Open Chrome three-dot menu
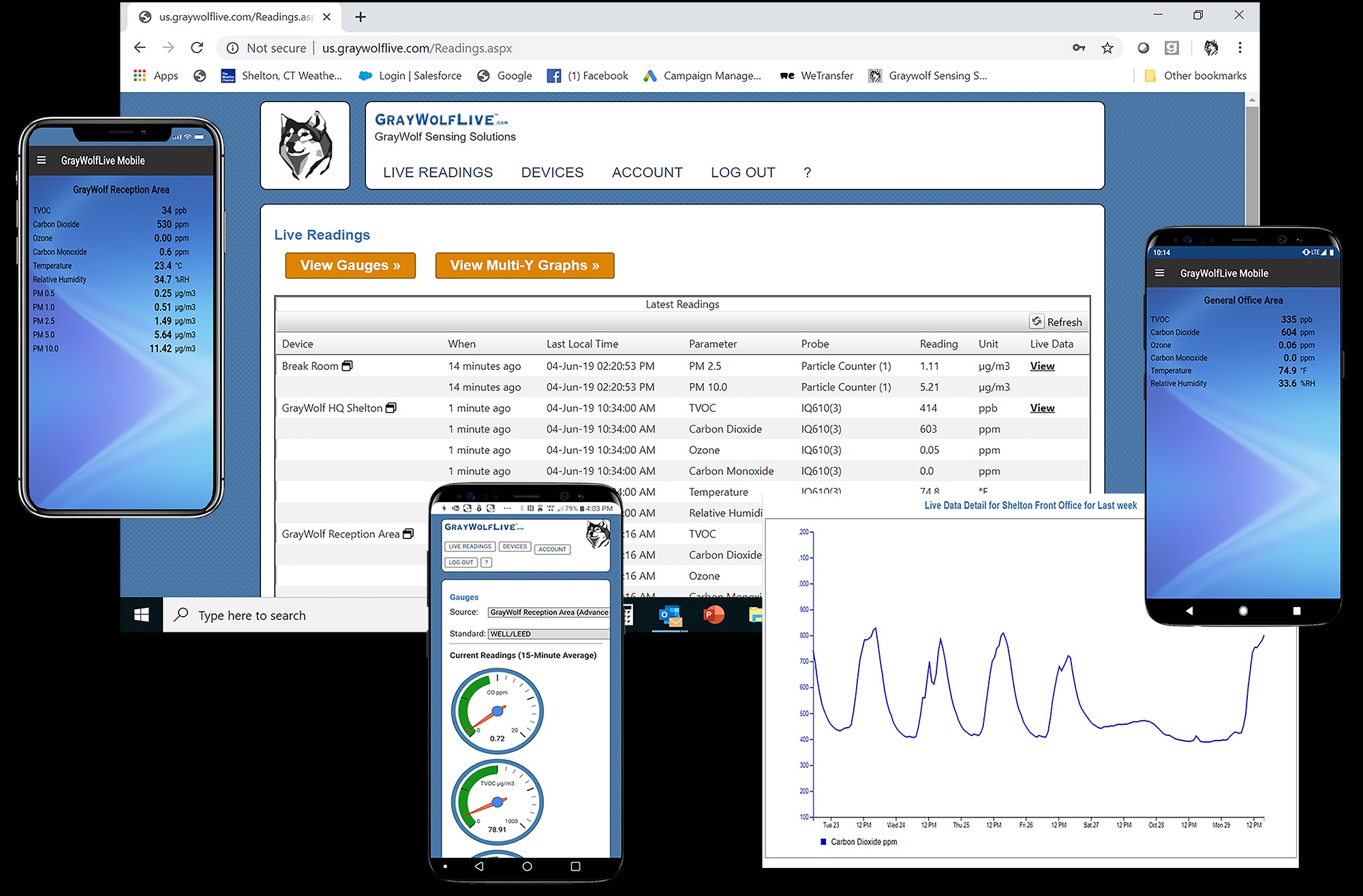Screen dimensions: 1363x896 click(x=1240, y=48)
